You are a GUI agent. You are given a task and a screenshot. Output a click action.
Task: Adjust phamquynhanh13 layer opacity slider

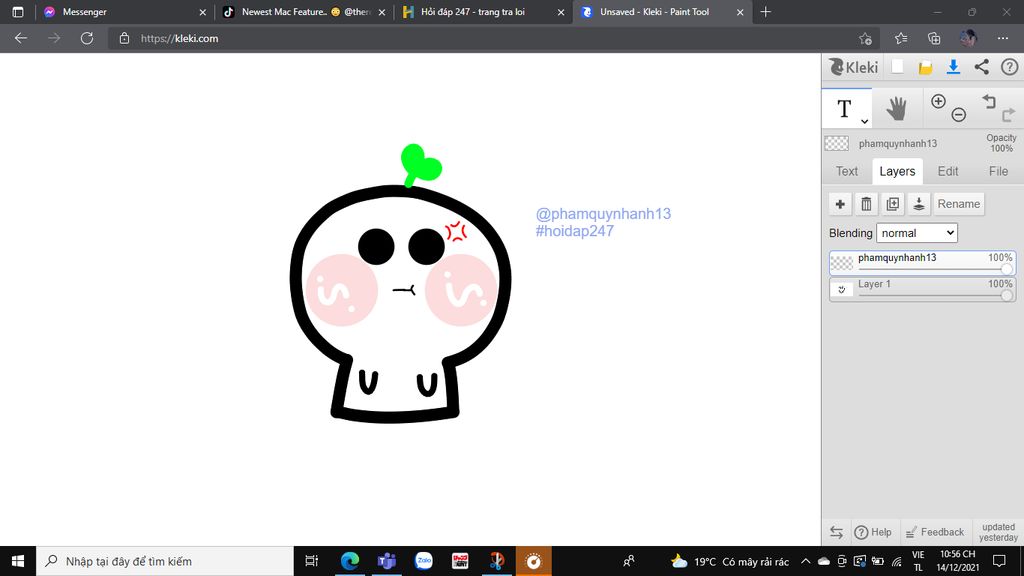(935, 268)
